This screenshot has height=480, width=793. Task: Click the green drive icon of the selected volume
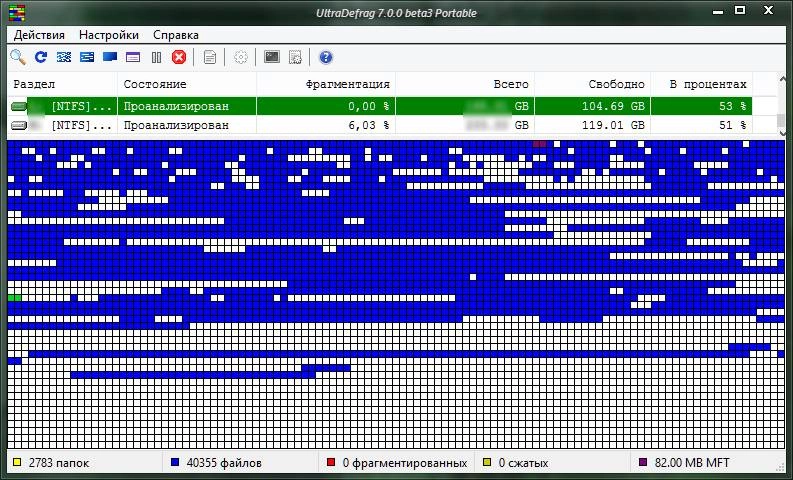click(x=19, y=106)
